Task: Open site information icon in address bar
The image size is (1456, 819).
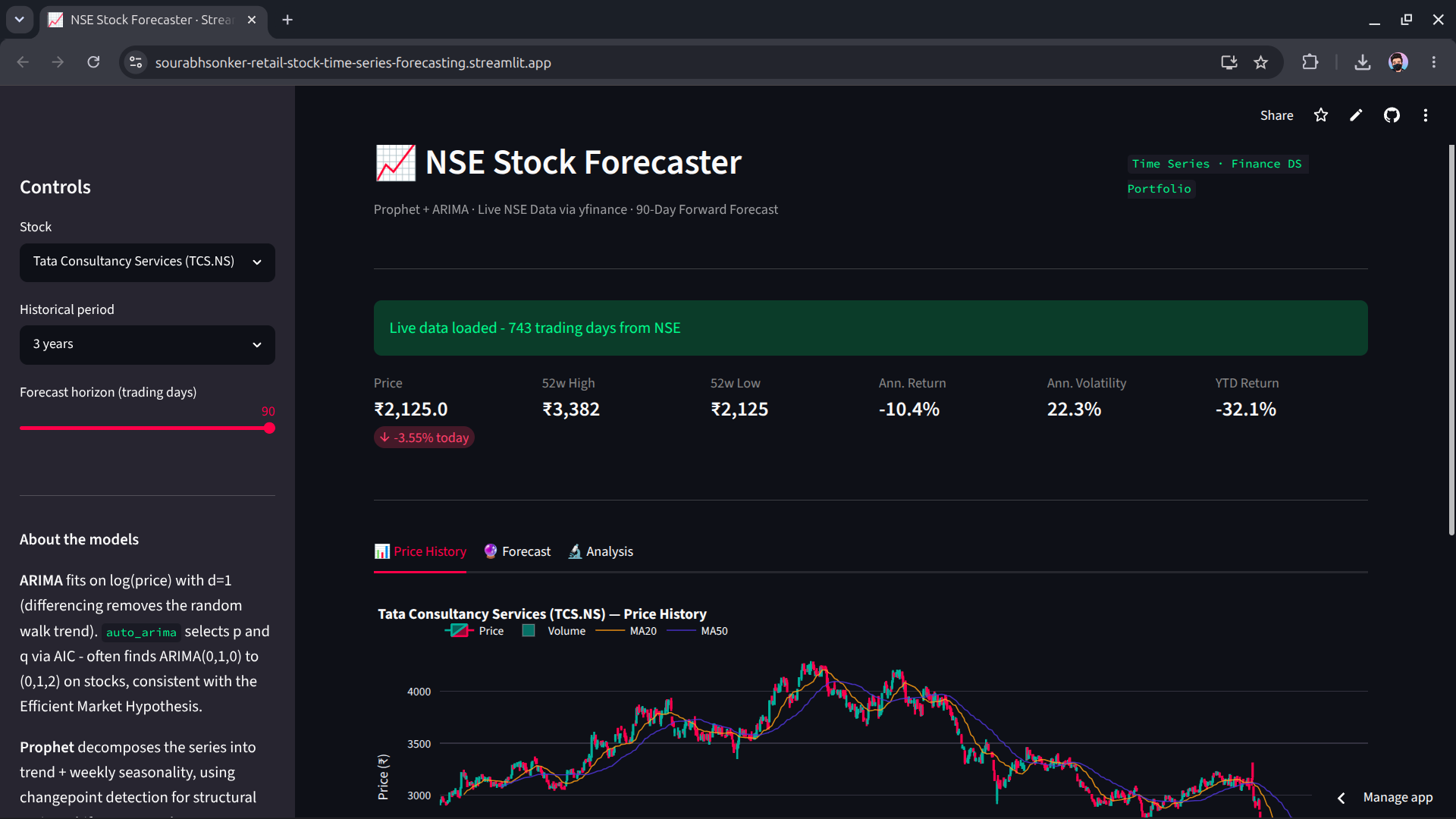Action: tap(136, 62)
